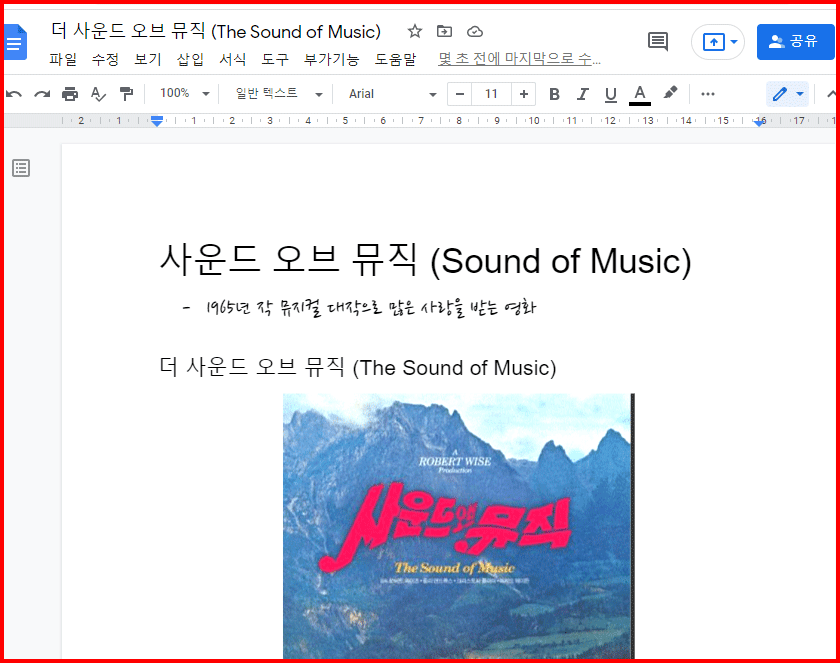
Task: Open the 부가기능 menu
Action: click(x=331, y=59)
